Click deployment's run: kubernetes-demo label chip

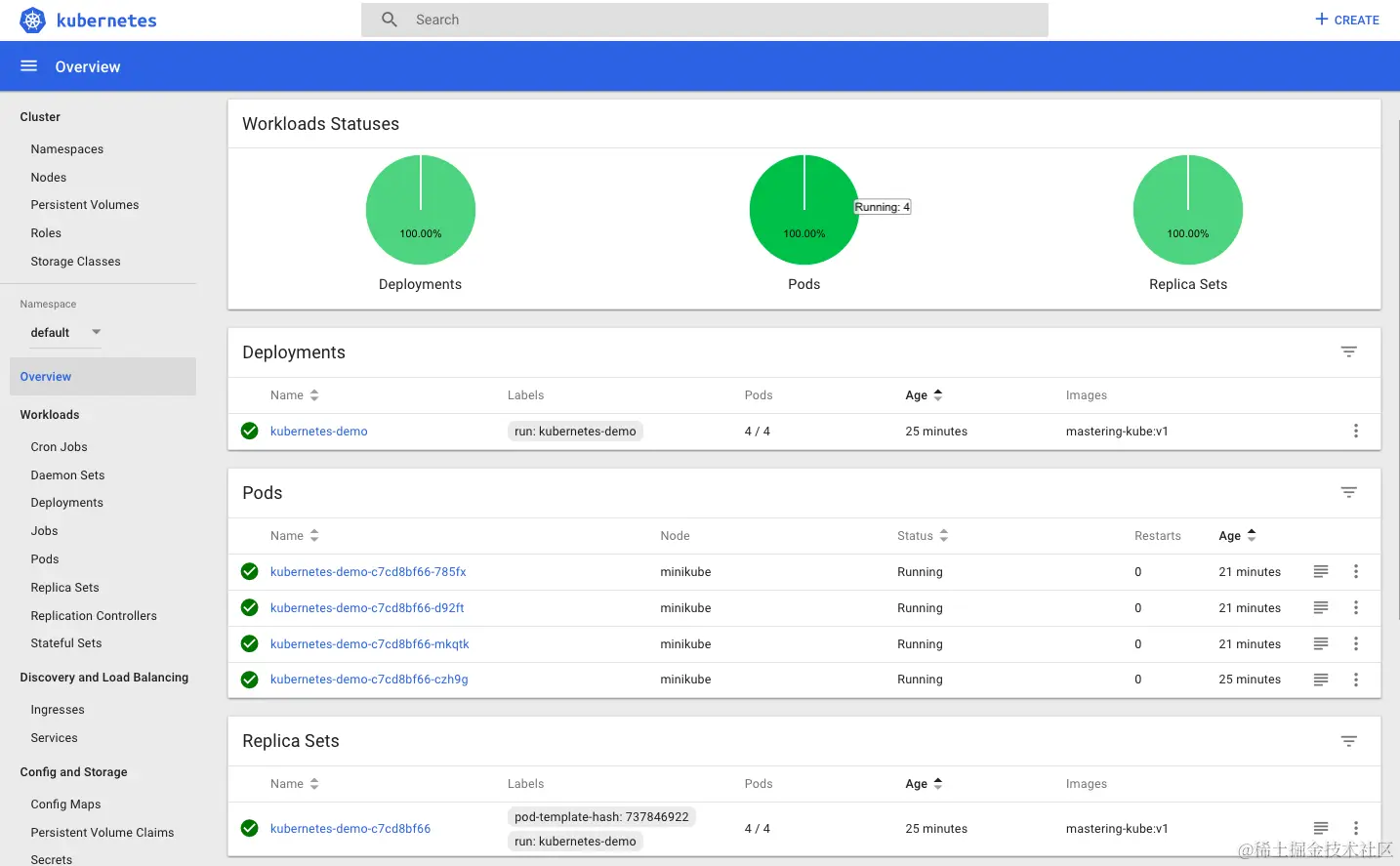[x=575, y=431]
